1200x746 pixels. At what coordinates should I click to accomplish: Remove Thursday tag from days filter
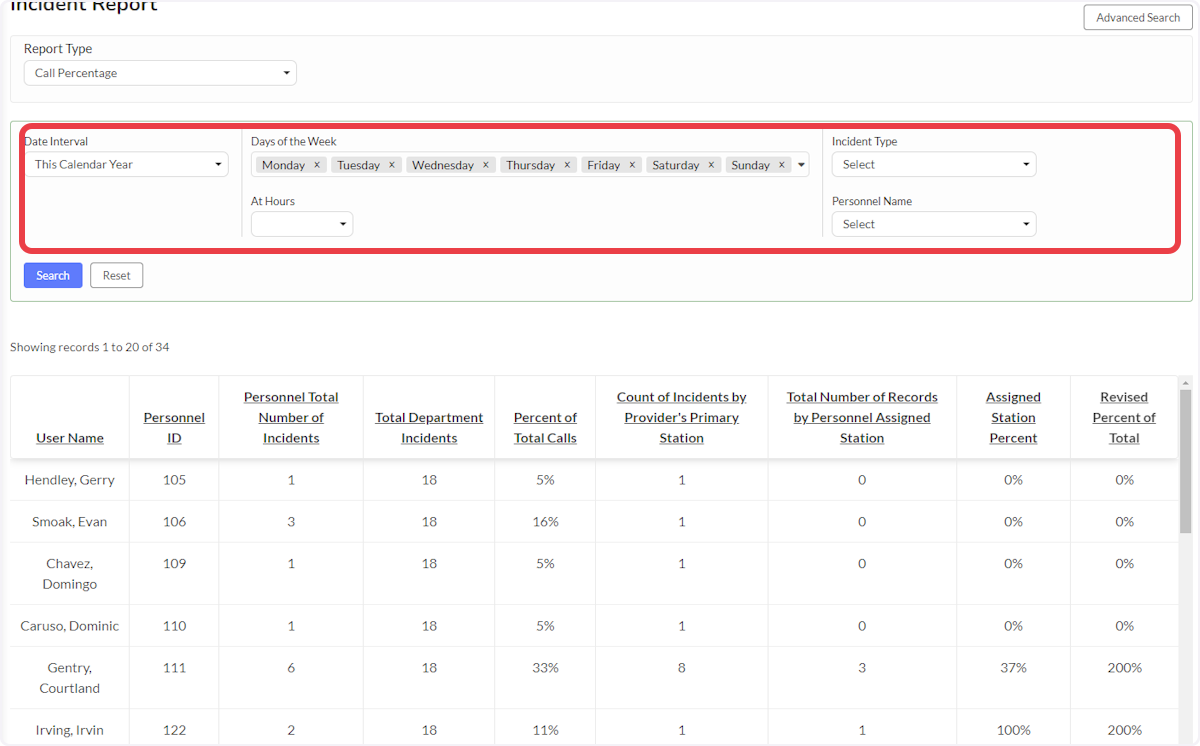tap(567, 165)
